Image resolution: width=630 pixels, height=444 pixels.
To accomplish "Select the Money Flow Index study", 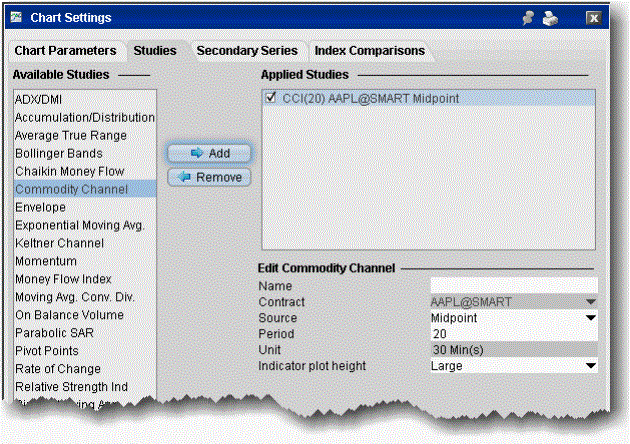I will click(x=63, y=279).
